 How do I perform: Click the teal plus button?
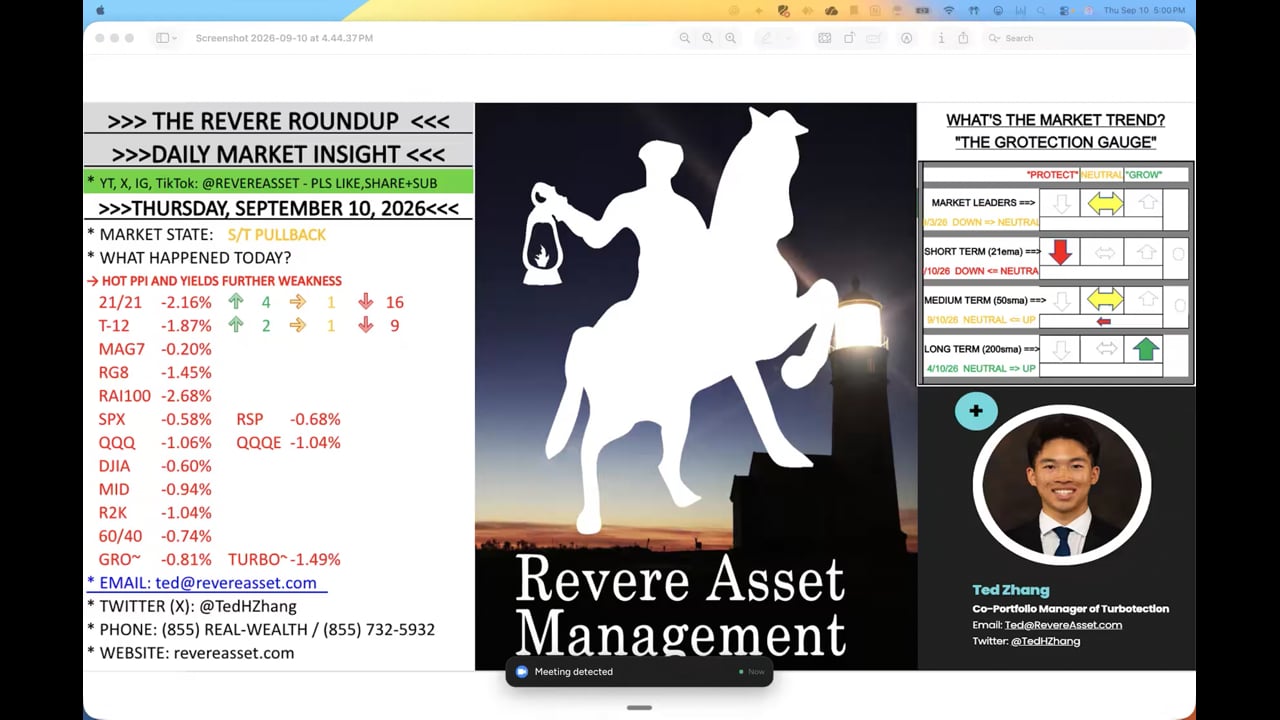976,411
